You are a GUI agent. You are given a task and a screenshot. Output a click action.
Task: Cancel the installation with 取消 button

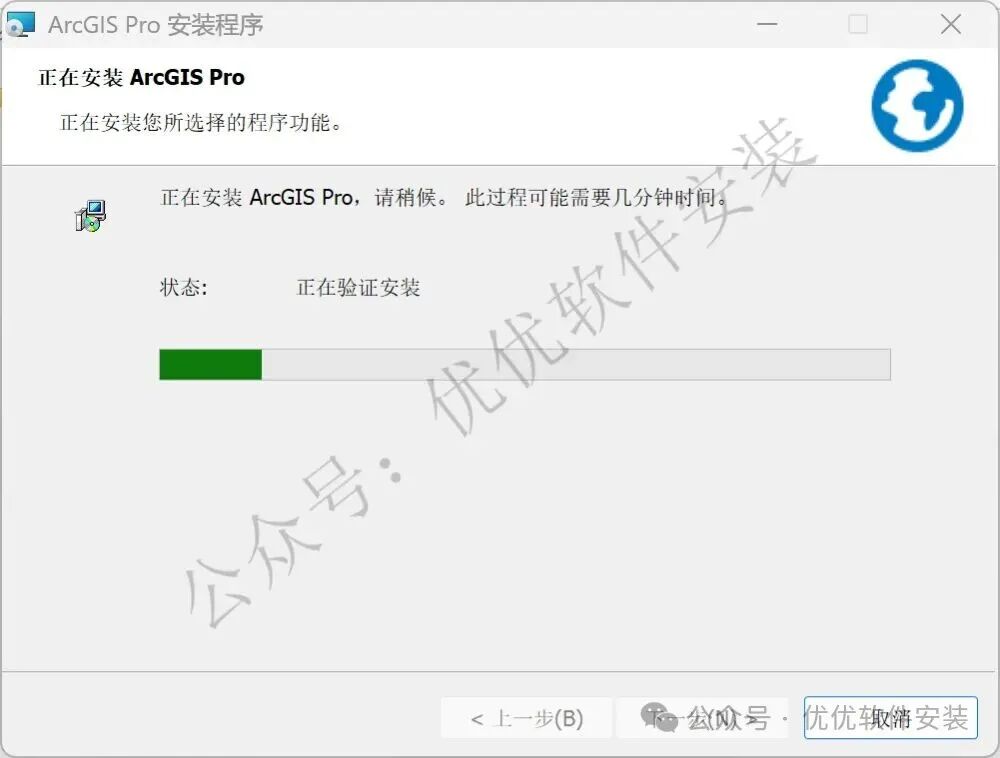coord(890,718)
